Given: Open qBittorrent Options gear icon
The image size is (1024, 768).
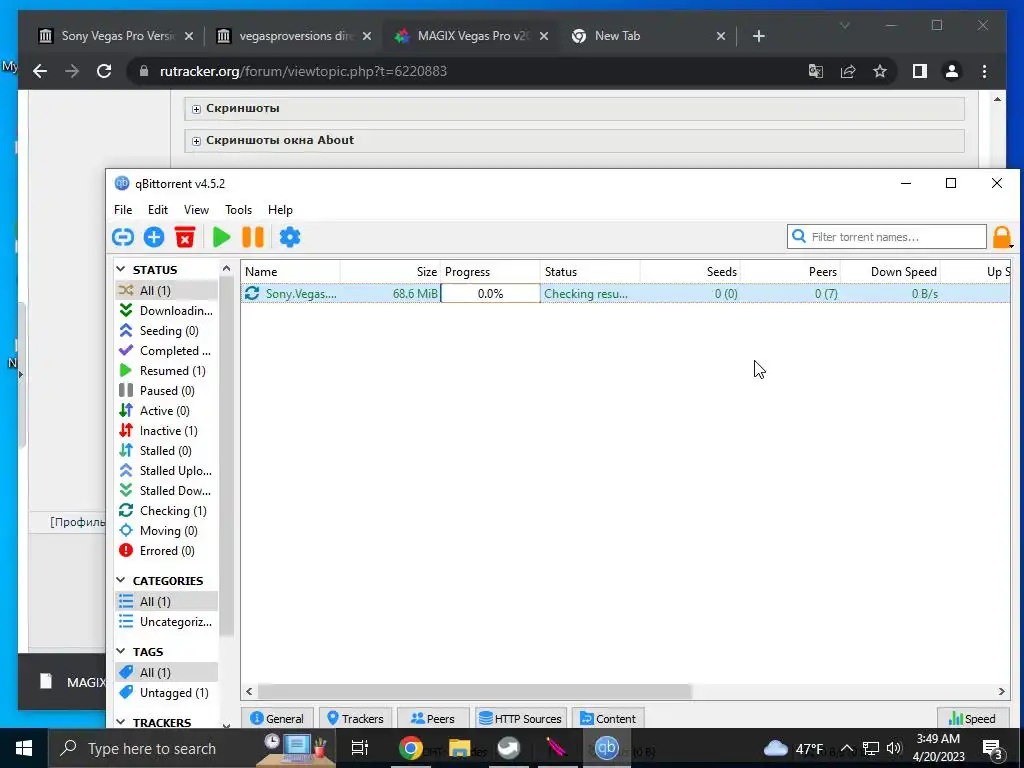Looking at the screenshot, I should point(290,237).
